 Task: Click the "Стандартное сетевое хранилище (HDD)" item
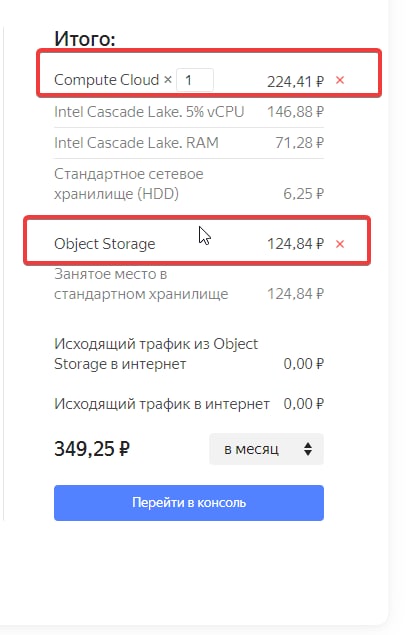(129, 183)
